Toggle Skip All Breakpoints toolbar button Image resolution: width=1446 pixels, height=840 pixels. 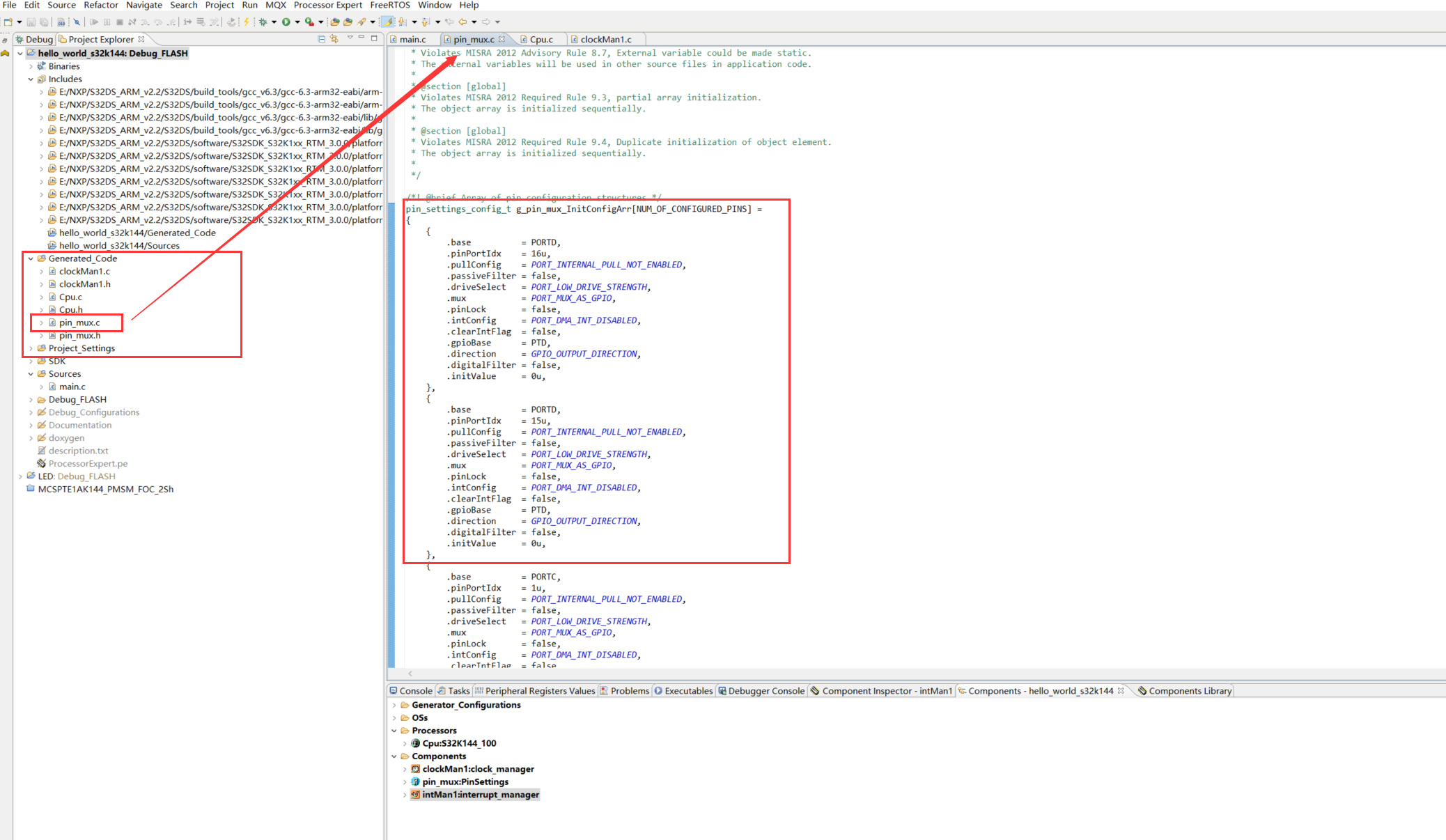77,22
